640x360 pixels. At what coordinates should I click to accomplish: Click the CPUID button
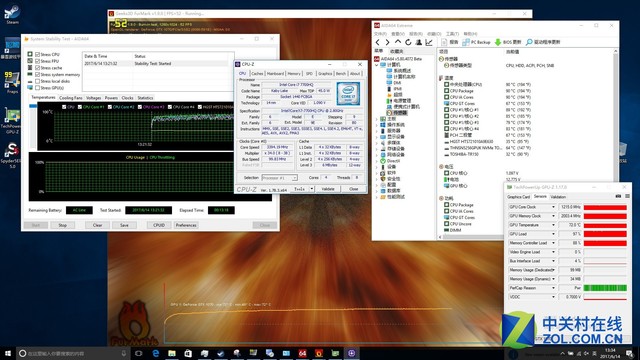click(x=159, y=225)
